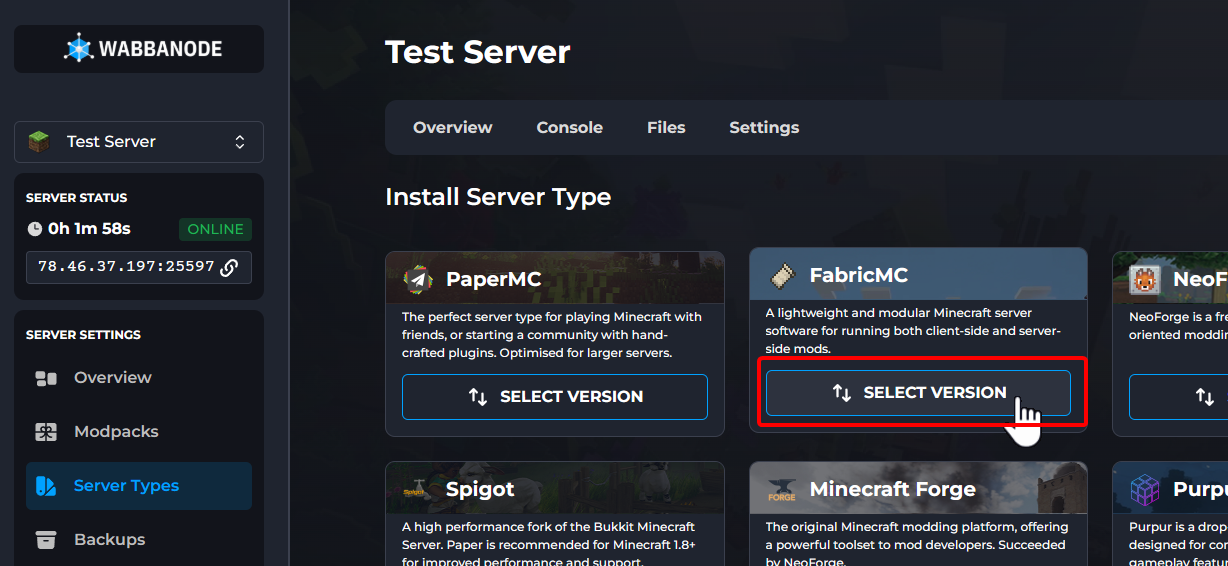Screen dimensions: 1228x566
Task: Click the NeoForge fox logo icon
Action: tap(1145, 279)
